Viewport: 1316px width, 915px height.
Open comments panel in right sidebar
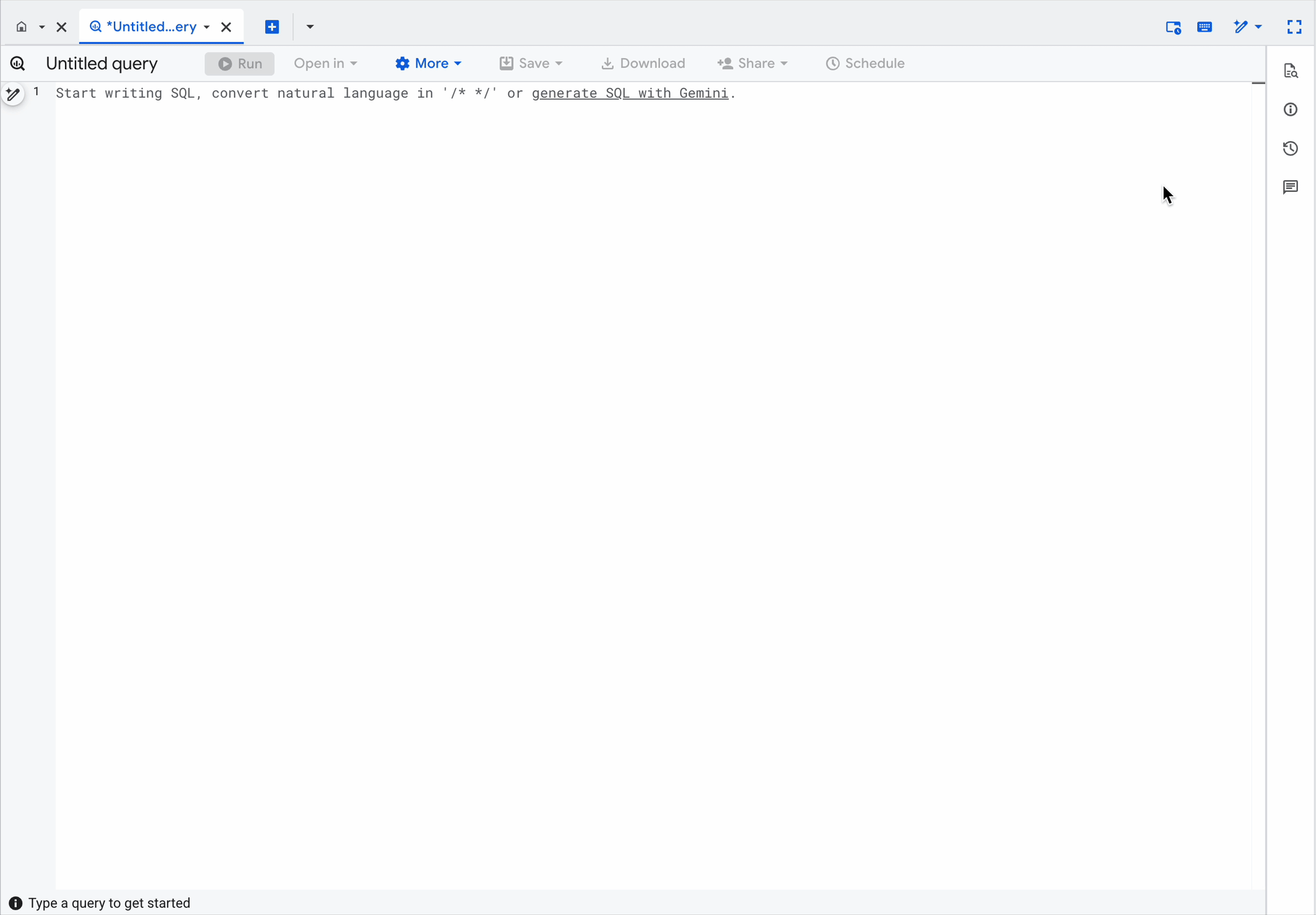[1290, 187]
